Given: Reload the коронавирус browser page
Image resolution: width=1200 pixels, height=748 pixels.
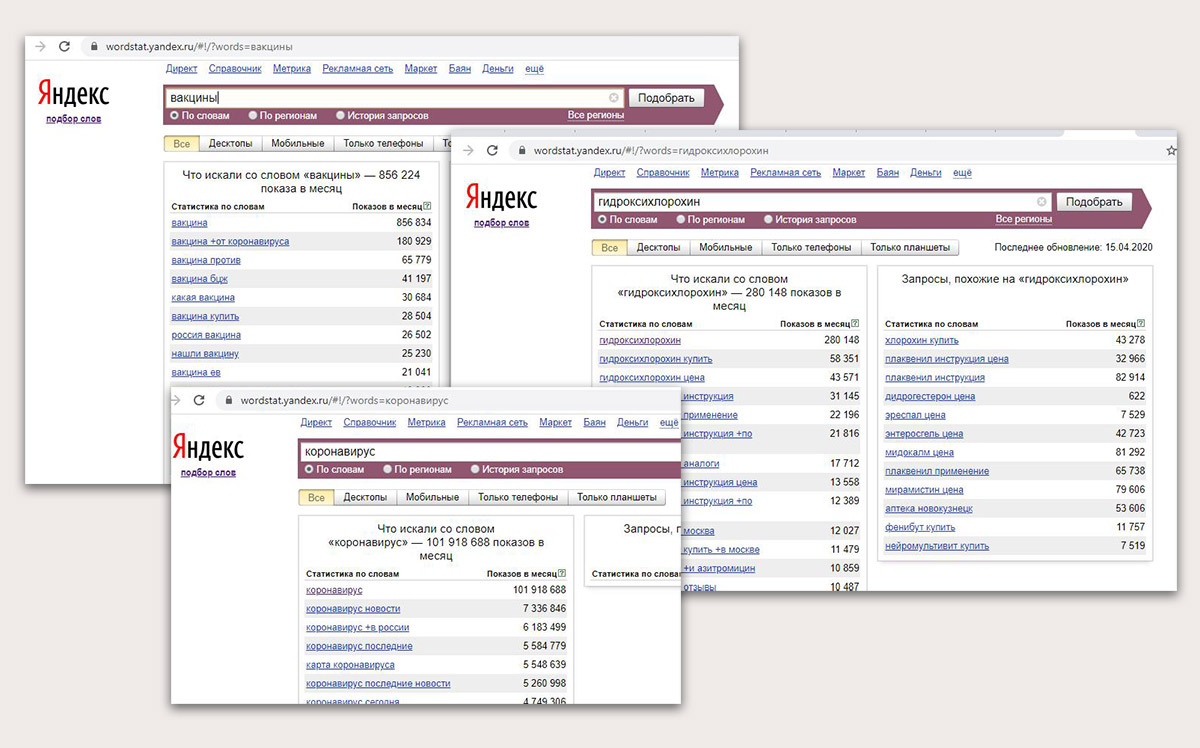Looking at the screenshot, I should click(199, 399).
